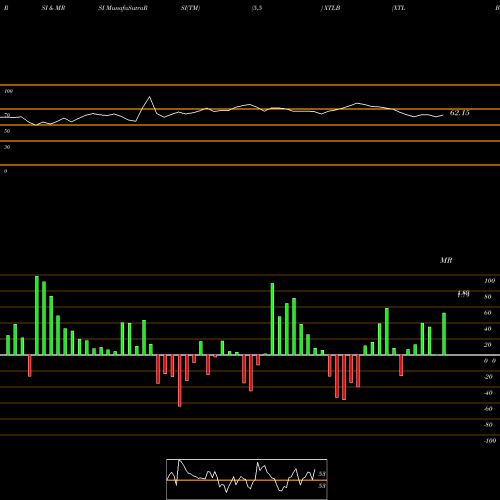The height and width of the screenshot is (500, 500).
Task: Click the MR axis label 40
Action: (488, 329)
